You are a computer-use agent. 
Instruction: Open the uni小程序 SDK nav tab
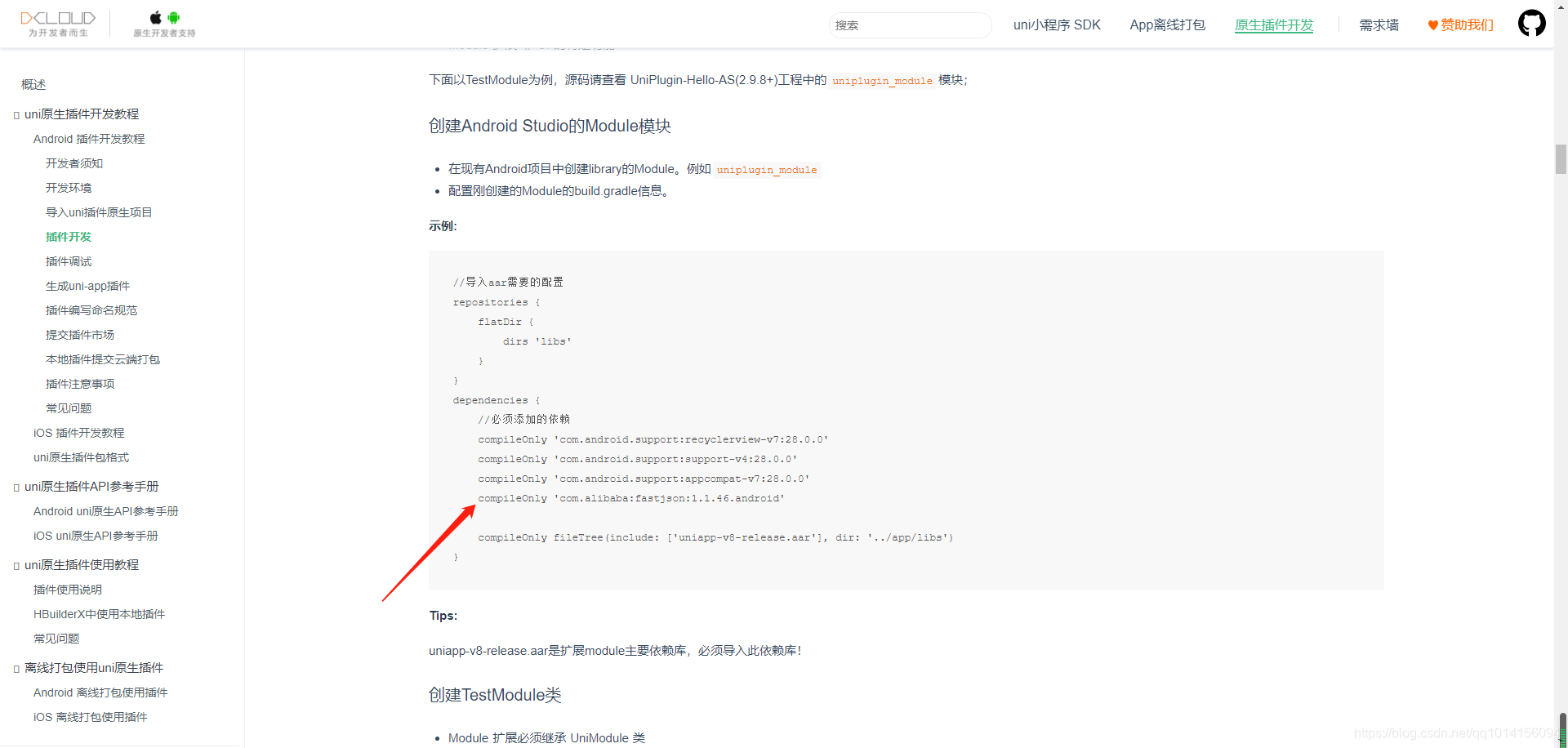[1057, 25]
